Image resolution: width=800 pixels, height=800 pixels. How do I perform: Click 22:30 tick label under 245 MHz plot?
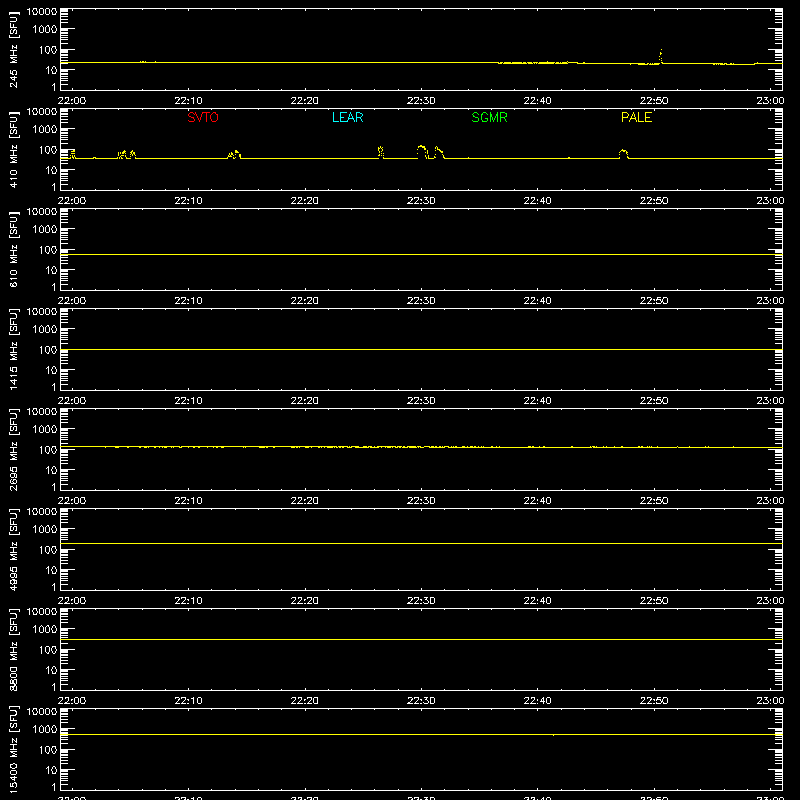[x=421, y=101]
